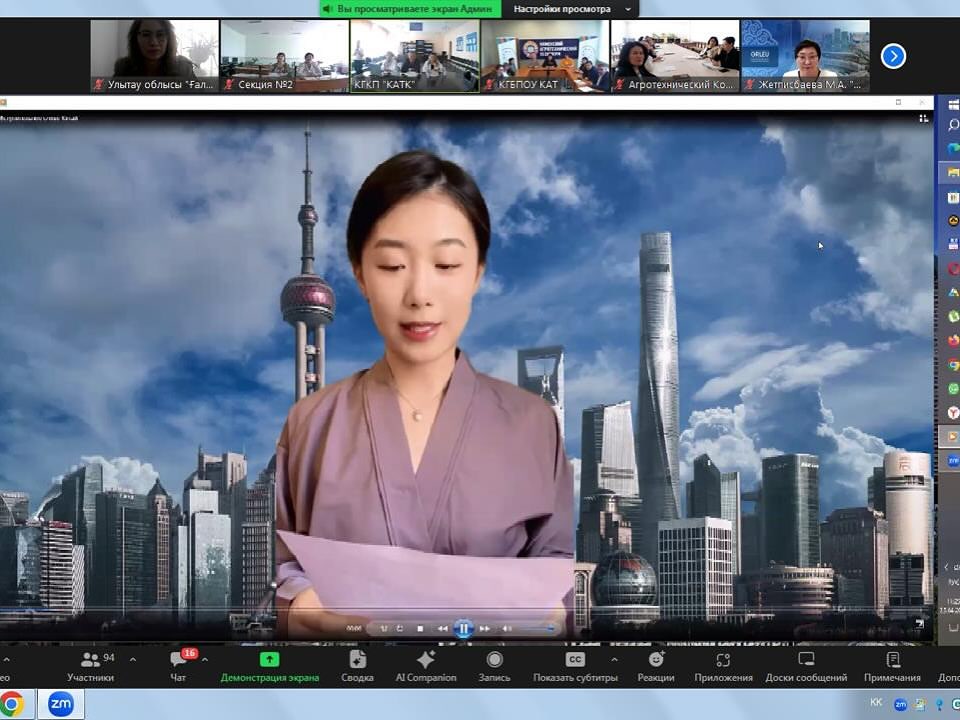Screen dimensions: 960x720
Task: Skip to next track in media player
Action: point(485,628)
